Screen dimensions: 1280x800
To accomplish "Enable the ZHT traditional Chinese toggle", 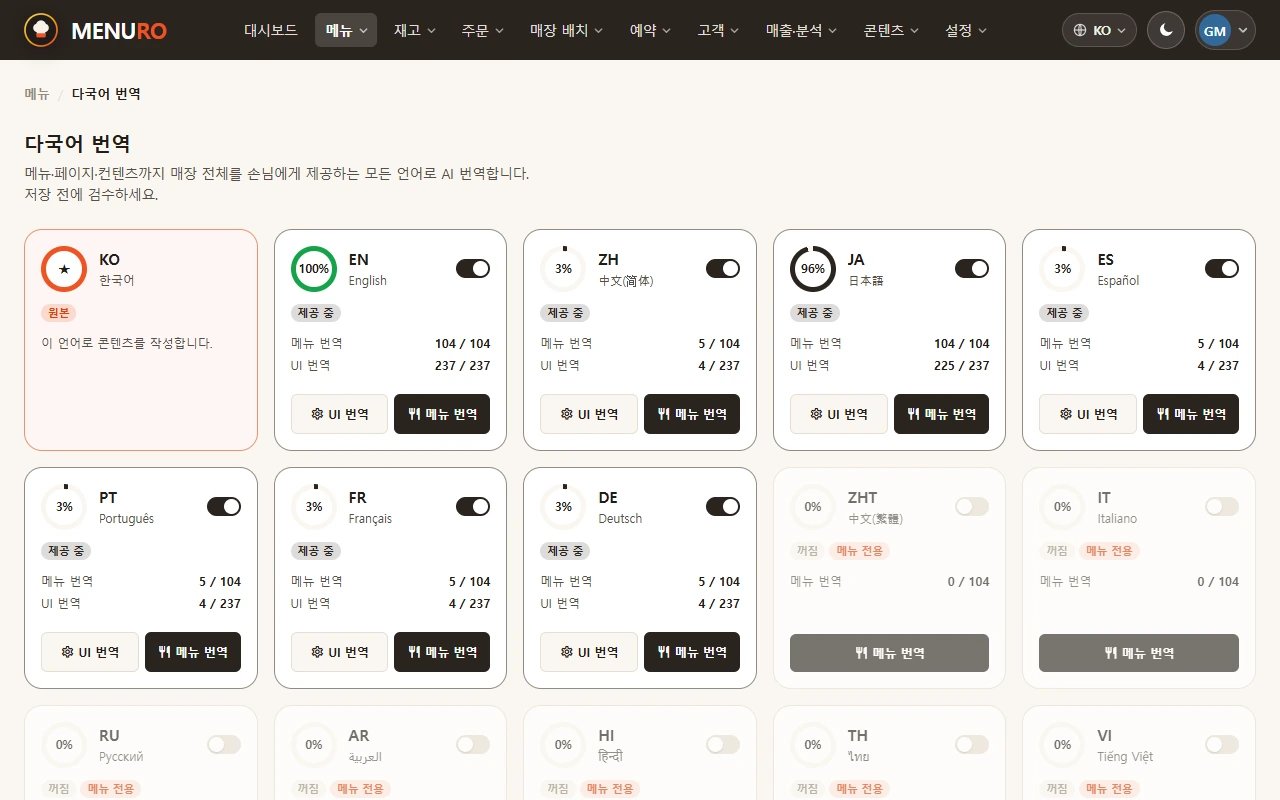I will pos(972,506).
